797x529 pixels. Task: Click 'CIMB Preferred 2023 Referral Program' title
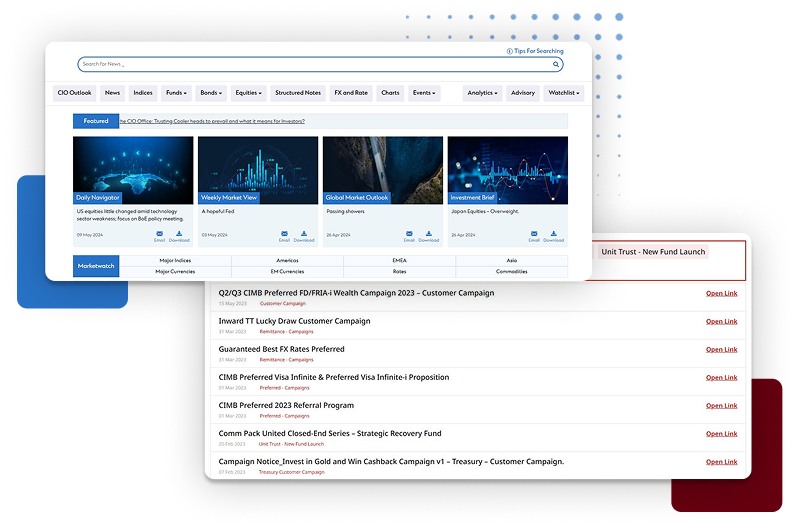coord(286,406)
